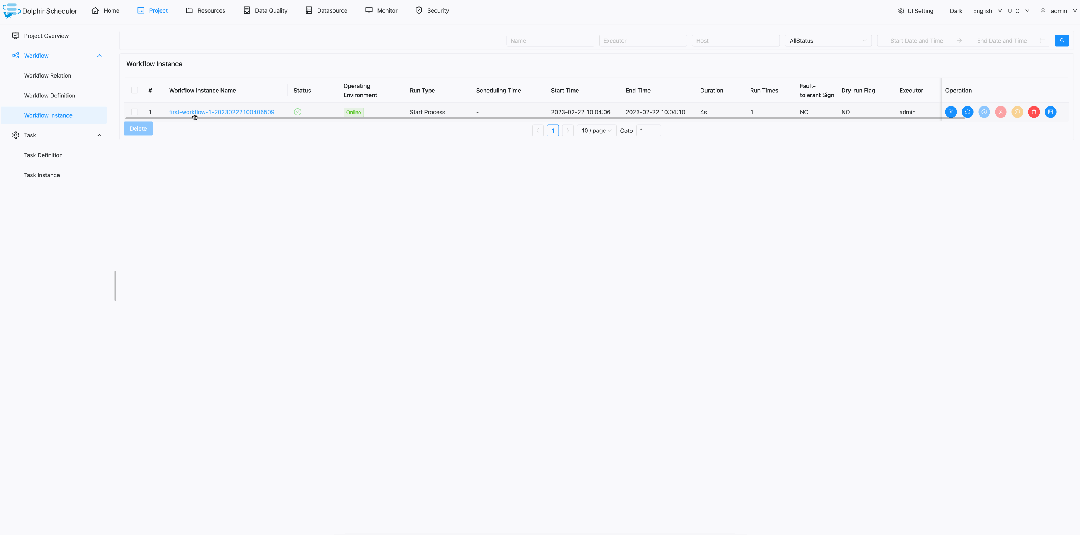Screen dimensions: 1080x535
Task: Go to the Monitor menu
Action: click(382, 11)
